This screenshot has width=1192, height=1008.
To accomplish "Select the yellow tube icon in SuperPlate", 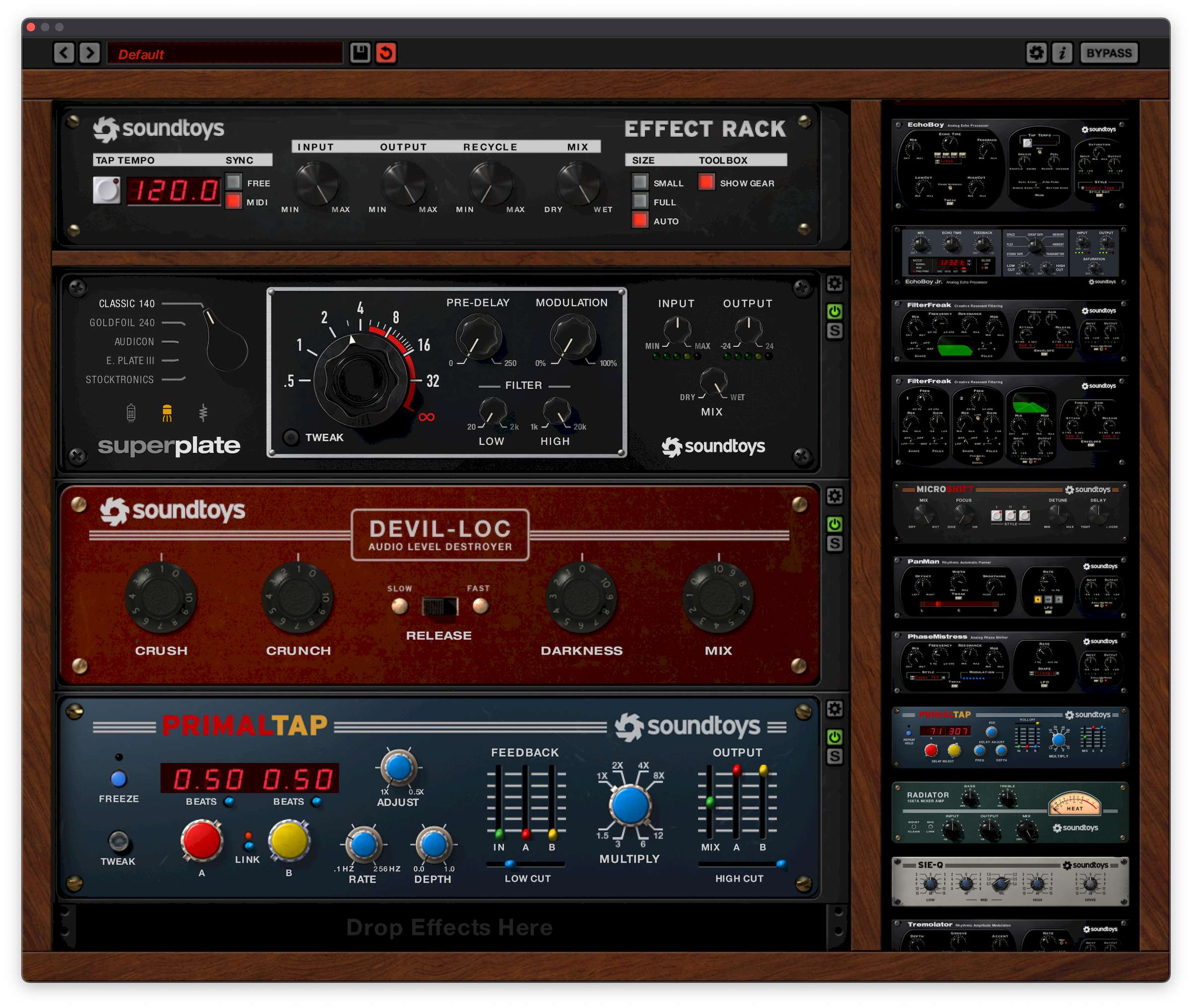I will (167, 412).
